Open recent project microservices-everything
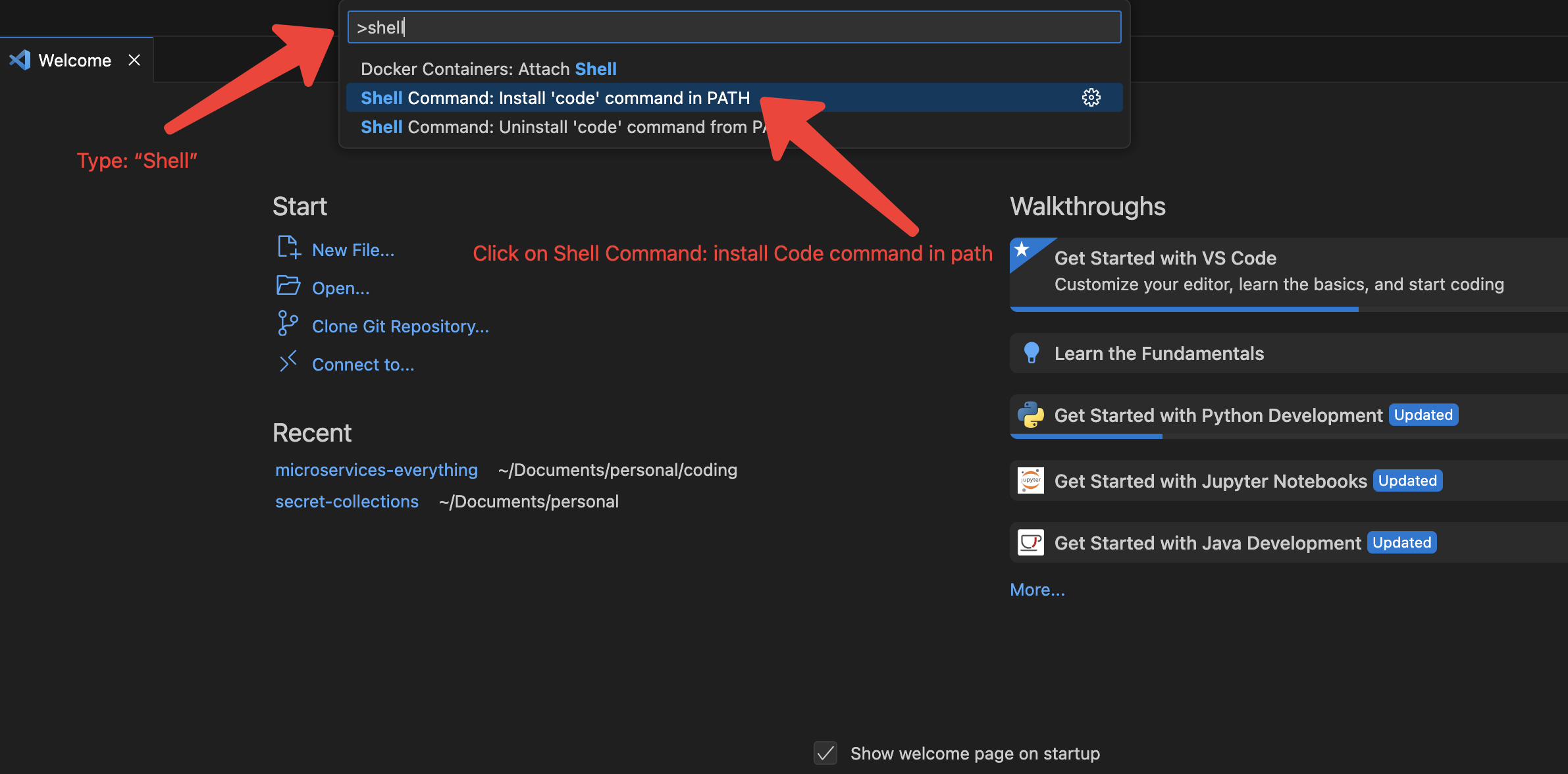 click(x=377, y=470)
